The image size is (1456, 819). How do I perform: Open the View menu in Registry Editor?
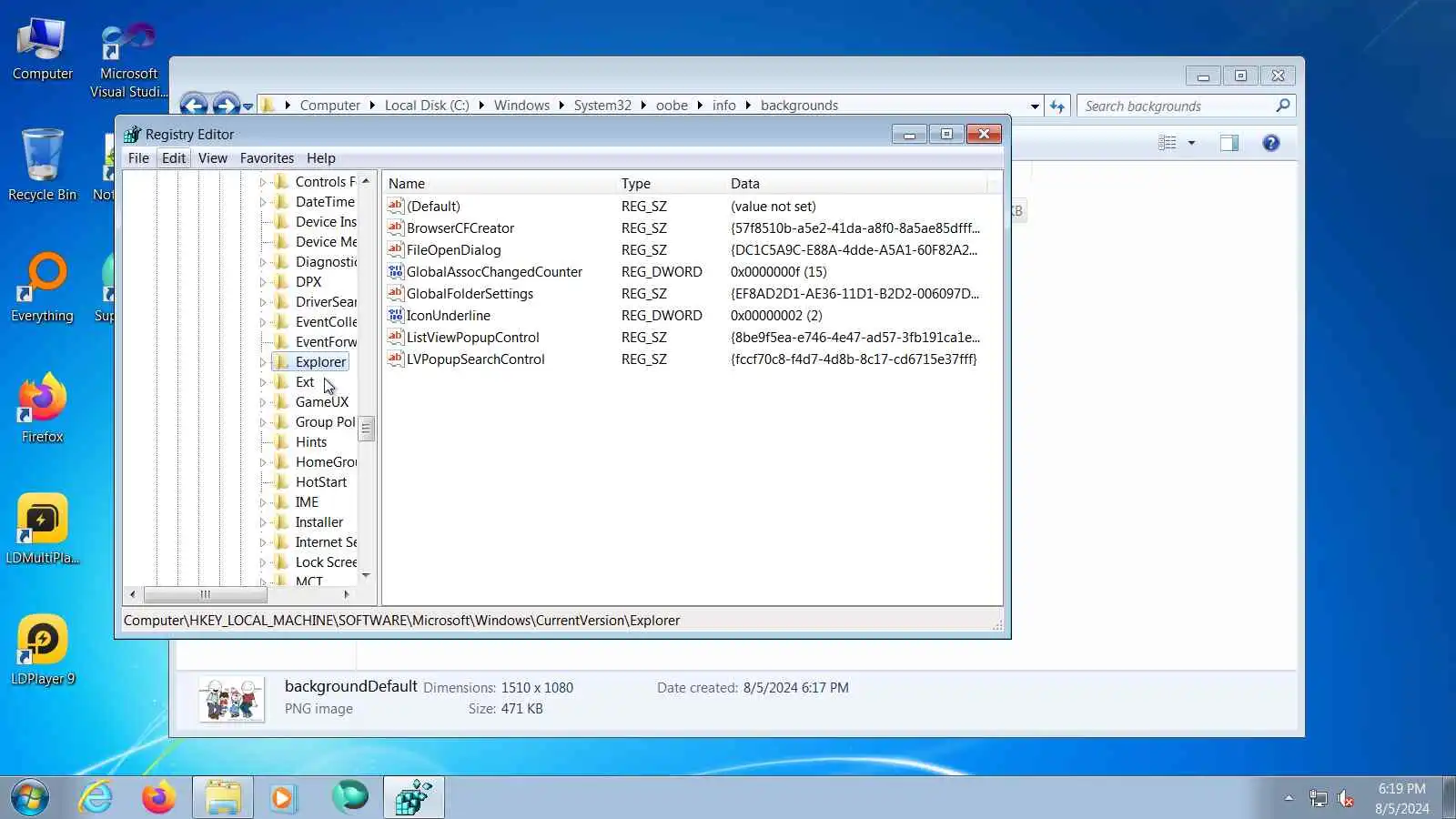point(213,158)
